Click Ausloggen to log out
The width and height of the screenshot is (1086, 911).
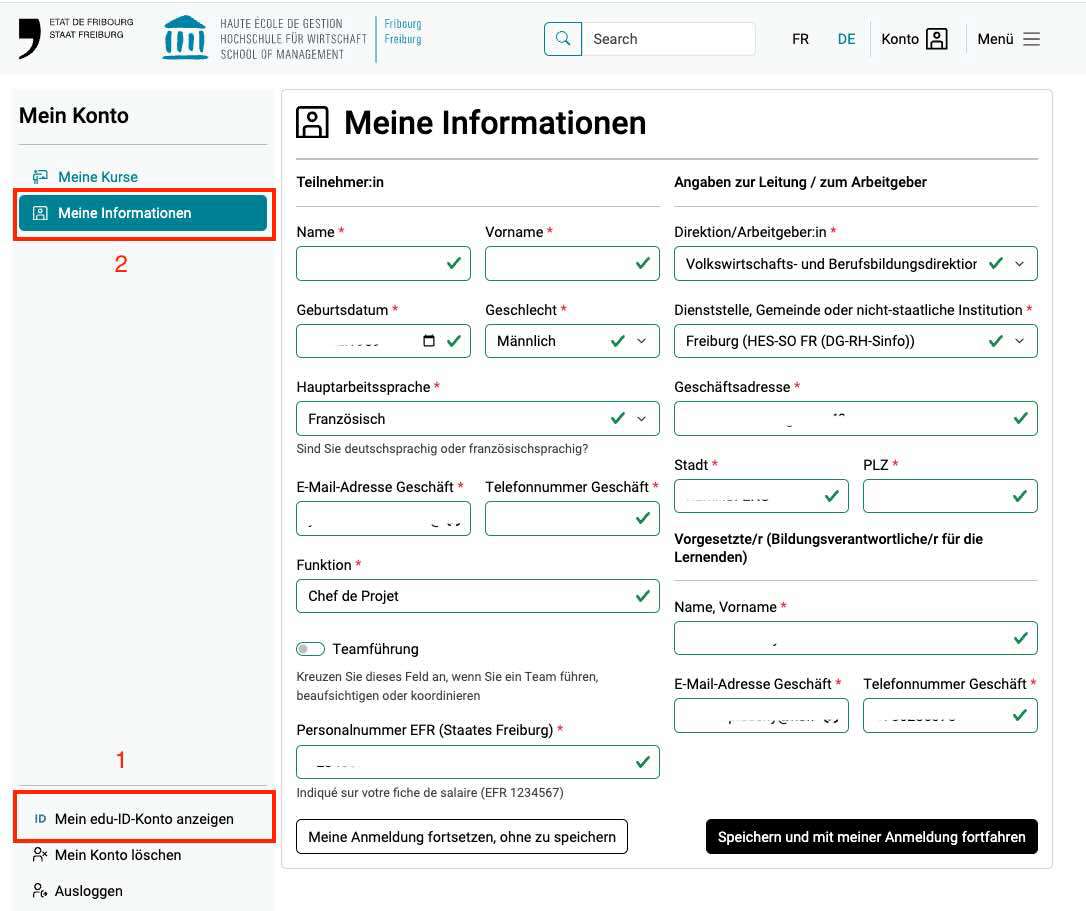point(89,891)
